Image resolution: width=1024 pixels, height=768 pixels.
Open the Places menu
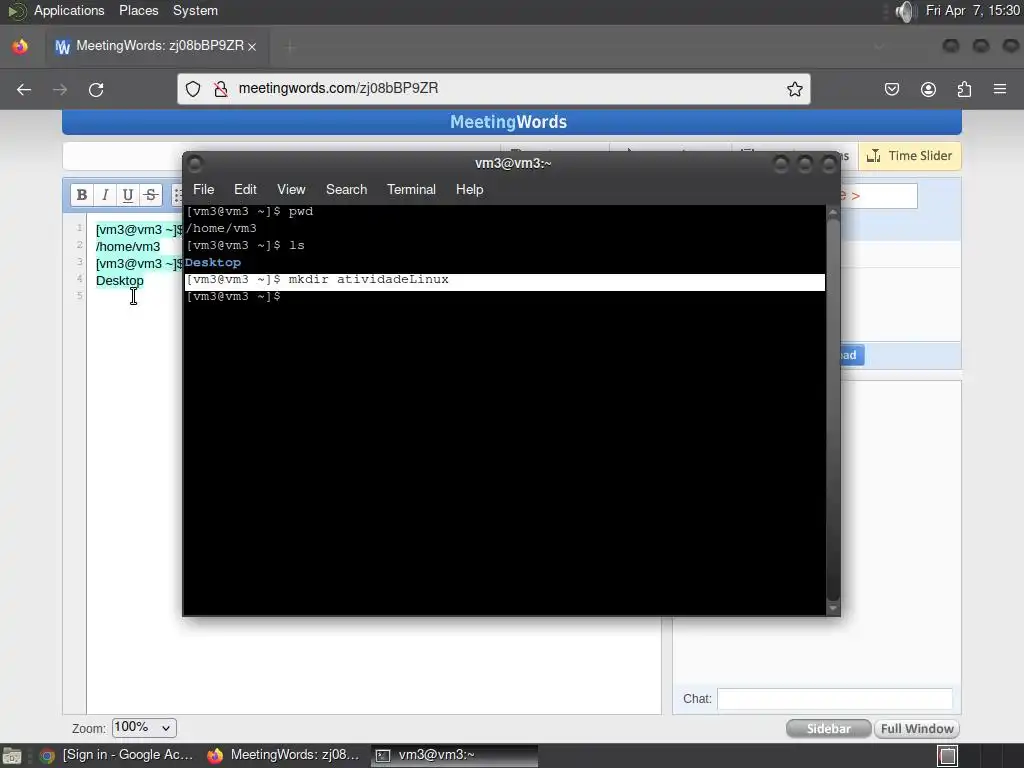(138, 11)
